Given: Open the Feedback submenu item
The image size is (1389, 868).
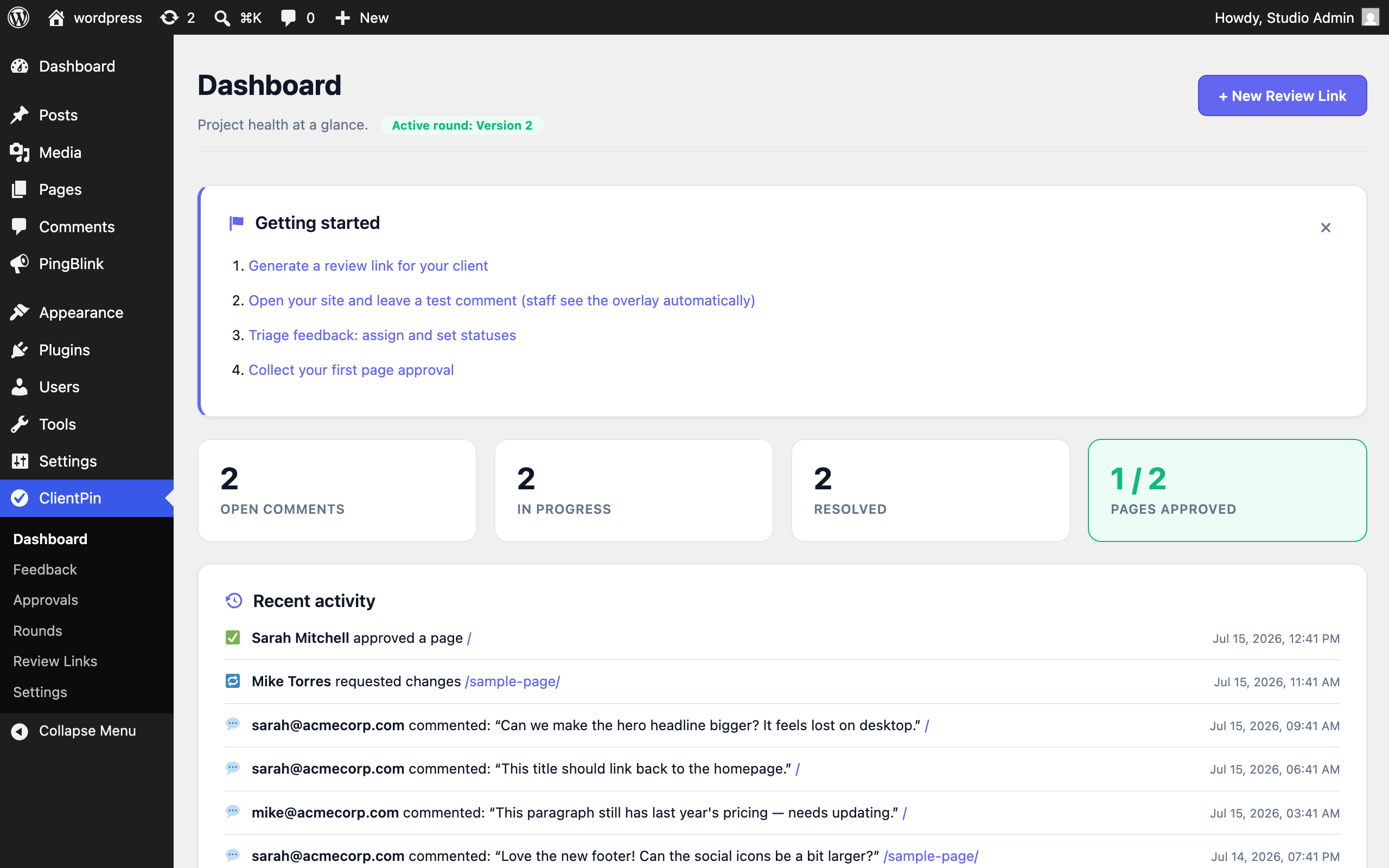Looking at the screenshot, I should [x=45, y=570].
